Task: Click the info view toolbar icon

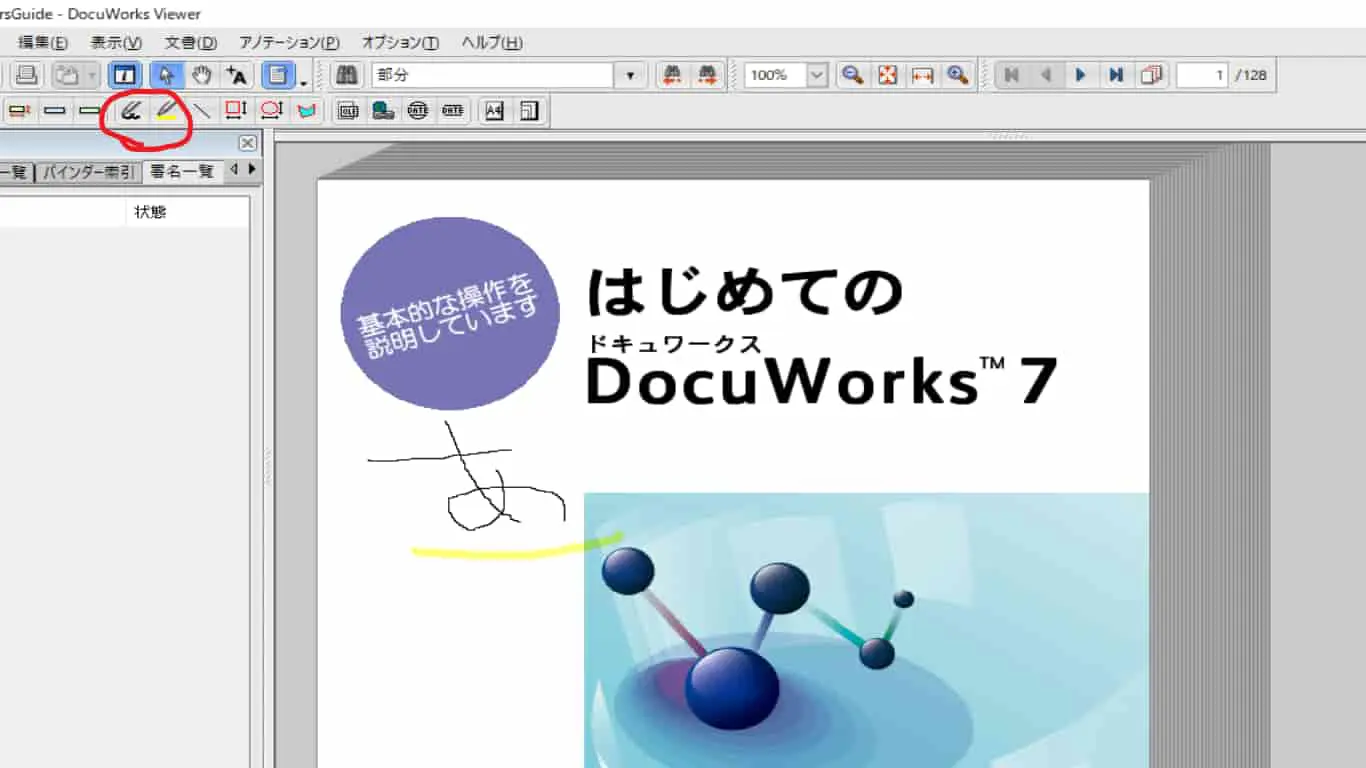Action: point(125,75)
